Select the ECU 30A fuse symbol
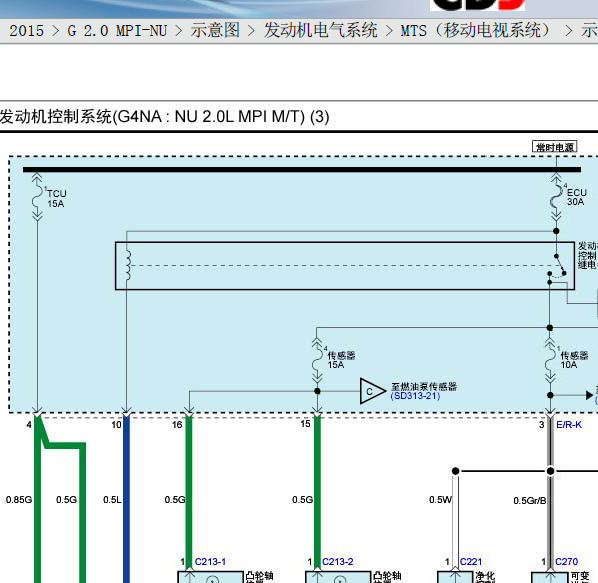598x583 pixels. [556, 198]
